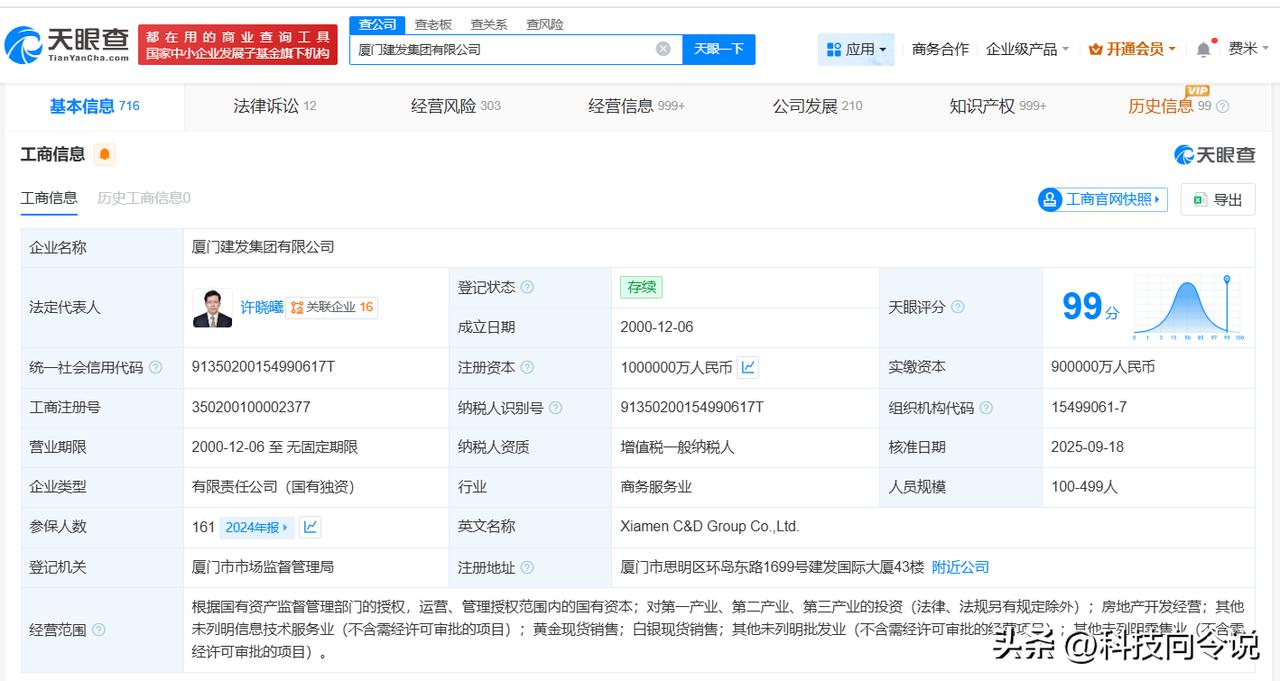This screenshot has width=1280, height=681.
Task: Open the 应用 dropdown menu
Action: [856, 49]
